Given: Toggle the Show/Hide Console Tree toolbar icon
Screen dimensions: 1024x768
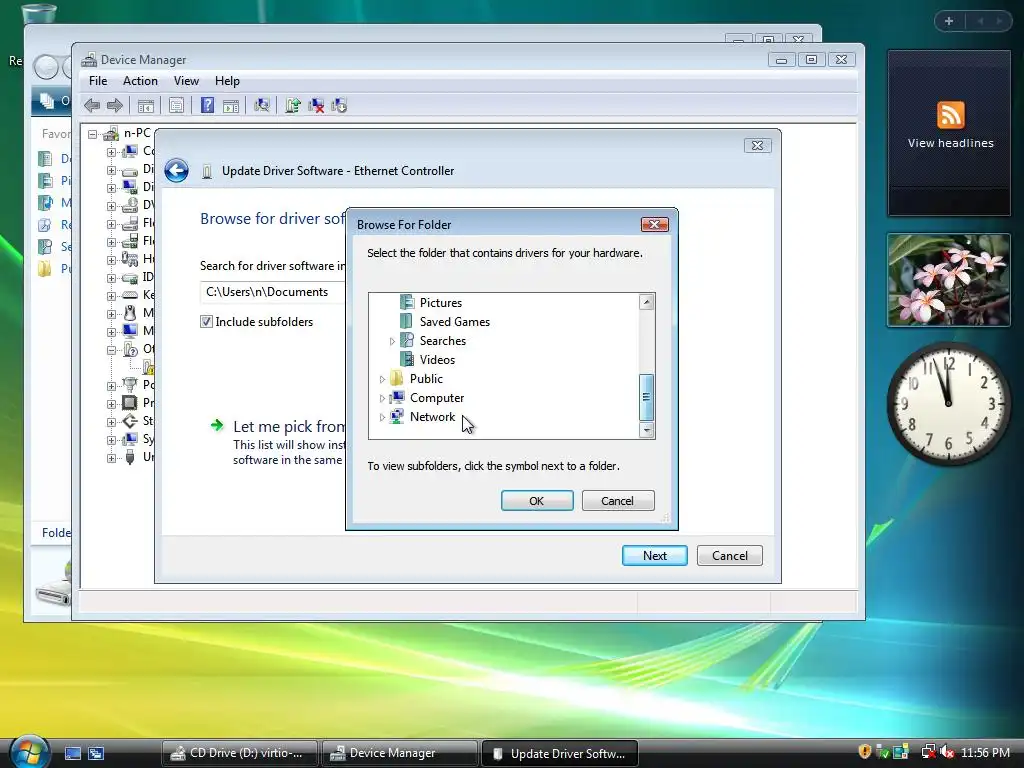Looking at the screenshot, I should (x=146, y=105).
